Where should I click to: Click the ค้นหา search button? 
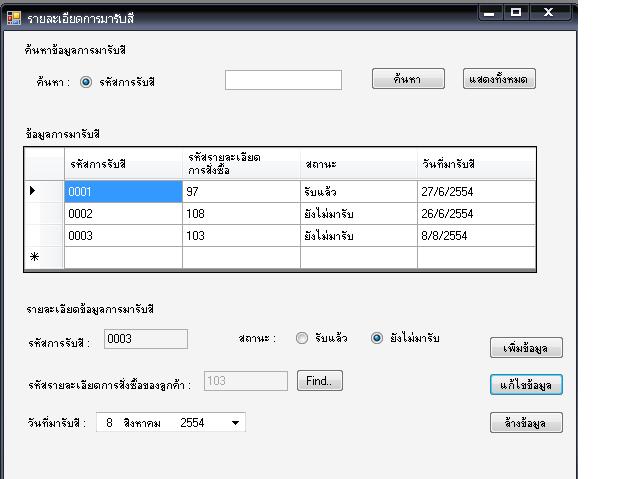click(408, 79)
